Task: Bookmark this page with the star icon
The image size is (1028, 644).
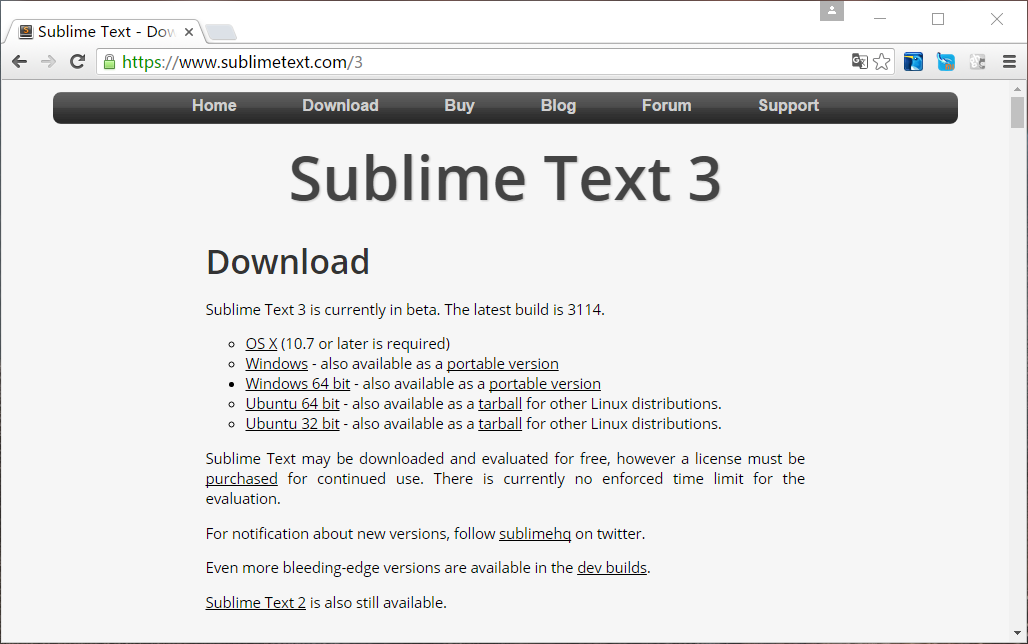Action: [x=882, y=62]
